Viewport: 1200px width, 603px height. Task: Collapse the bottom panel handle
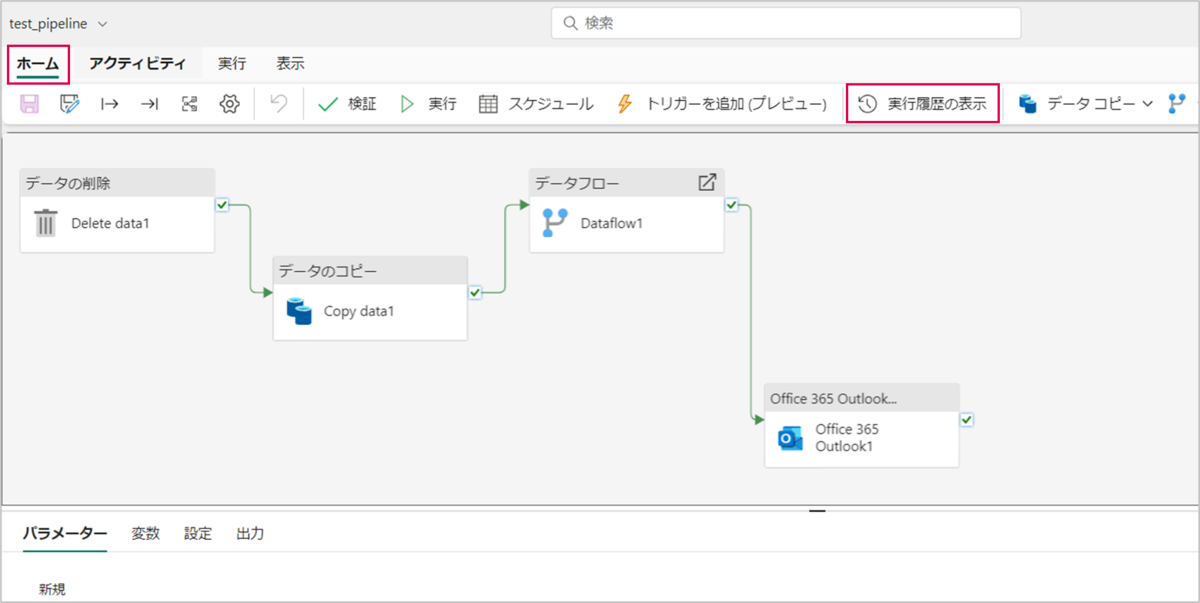pos(817,511)
